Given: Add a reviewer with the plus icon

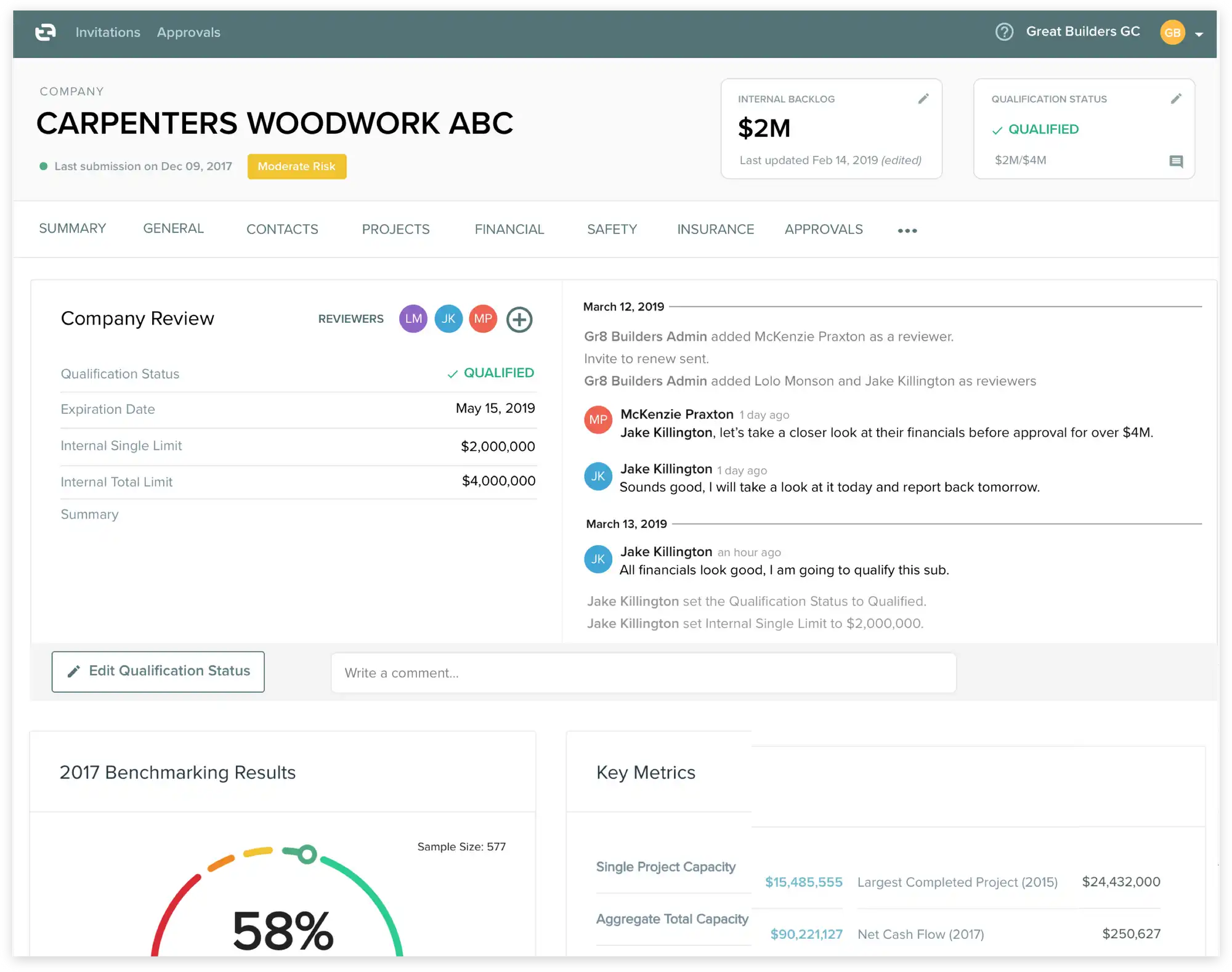Looking at the screenshot, I should 519,319.
